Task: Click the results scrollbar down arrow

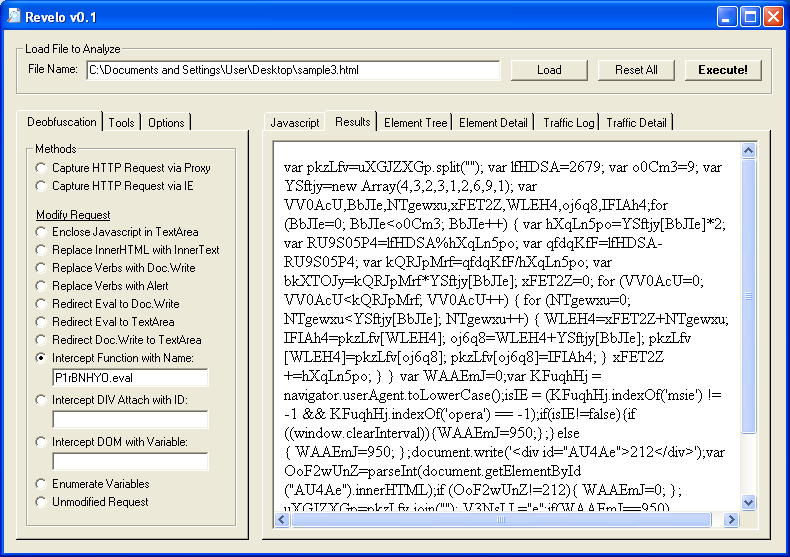Action: coord(749,519)
